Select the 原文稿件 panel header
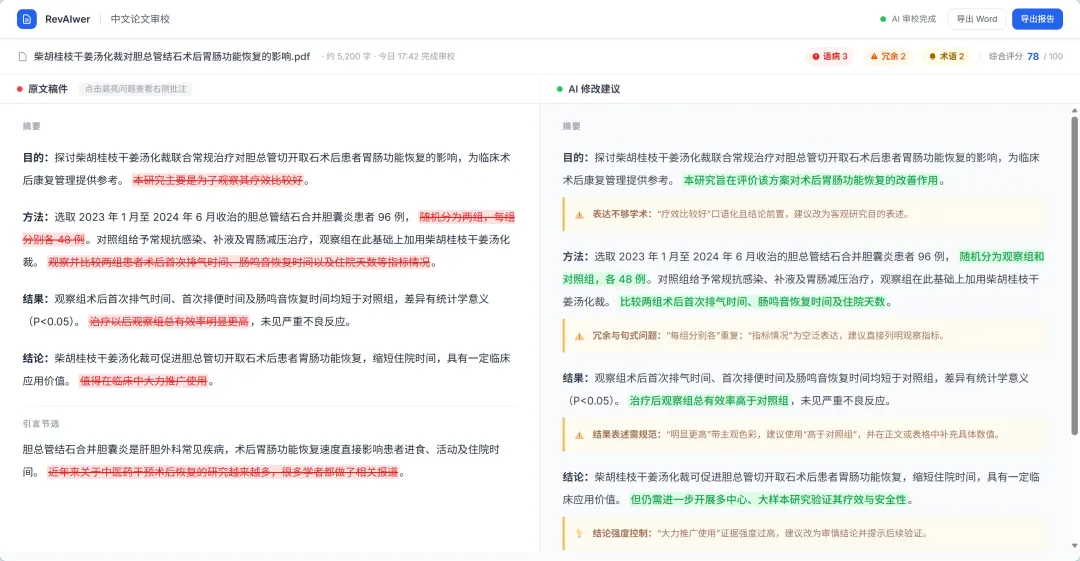The height and width of the screenshot is (561, 1080). pyautogui.click(x=43, y=89)
